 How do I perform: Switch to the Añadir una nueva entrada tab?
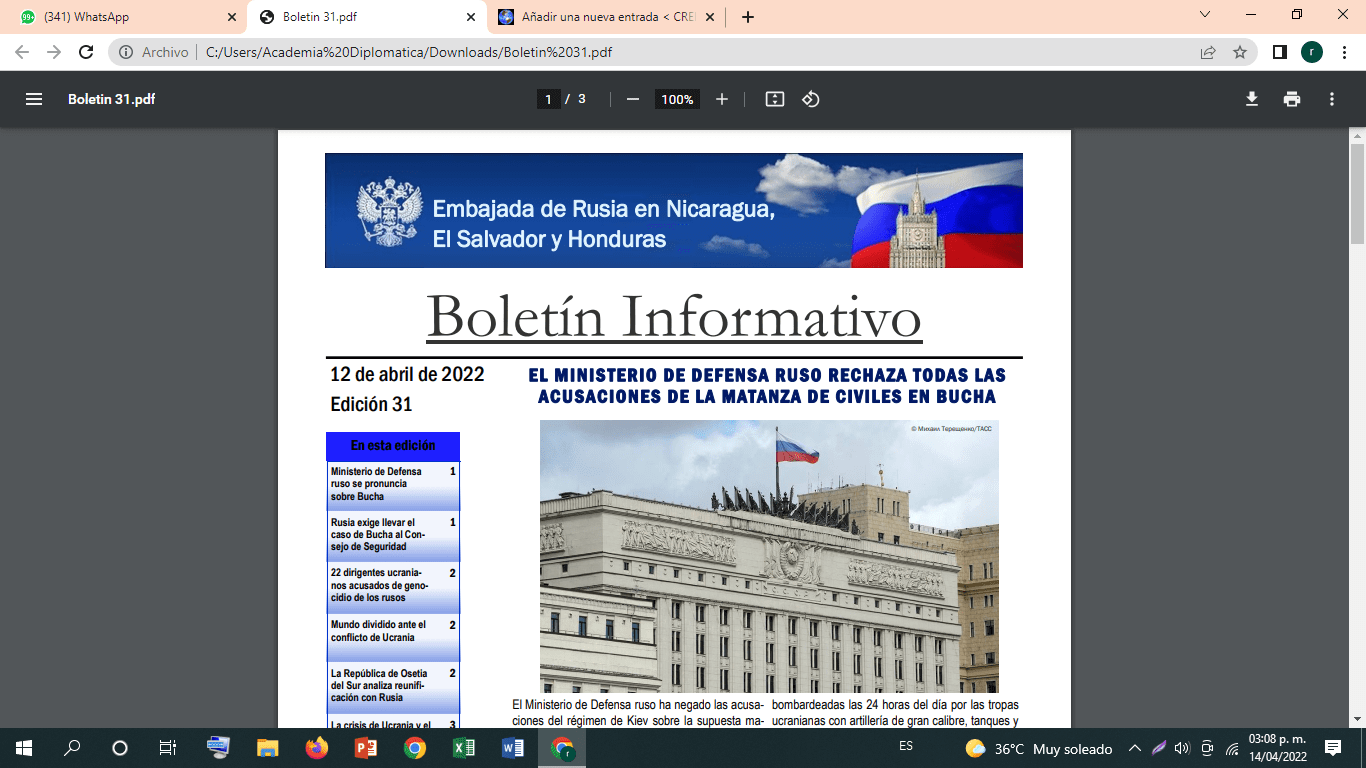[x=605, y=17]
